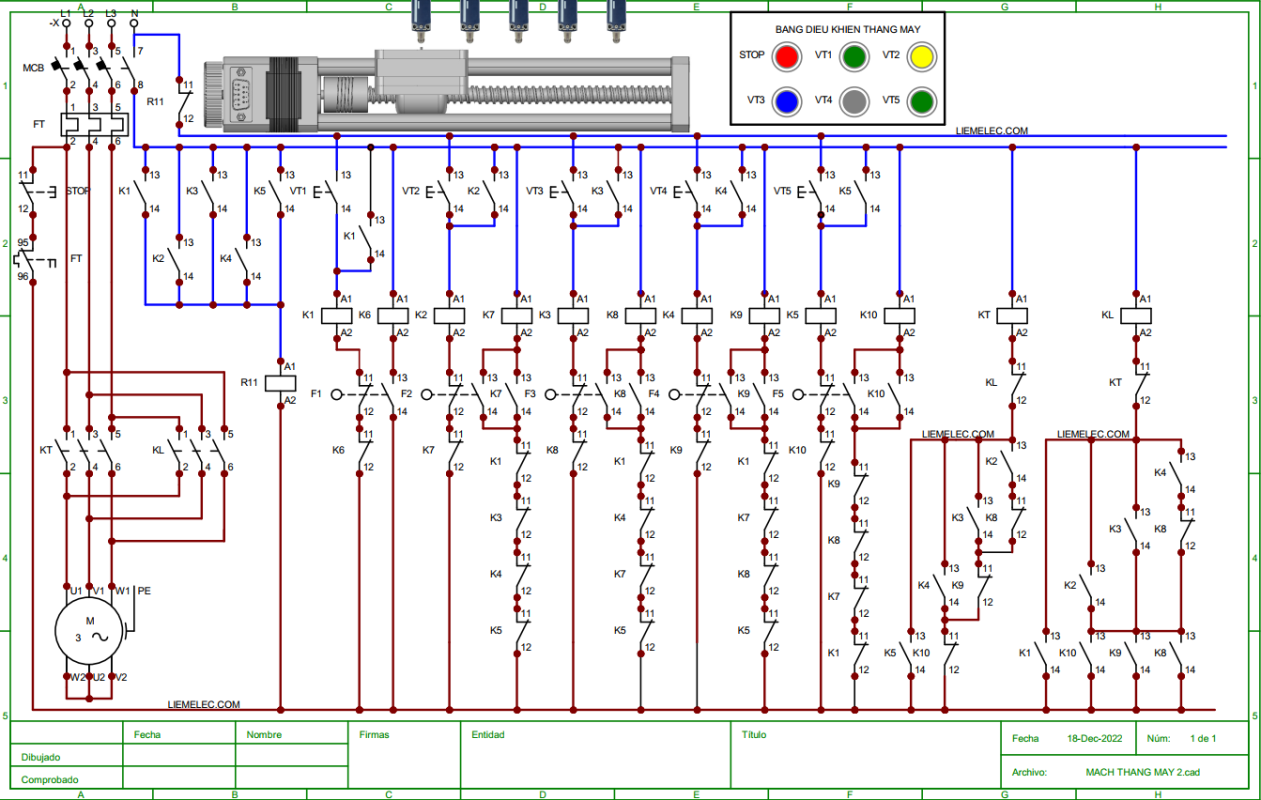This screenshot has width=1261, height=800.
Task: Click the linear actuator image
Action: tap(447, 92)
